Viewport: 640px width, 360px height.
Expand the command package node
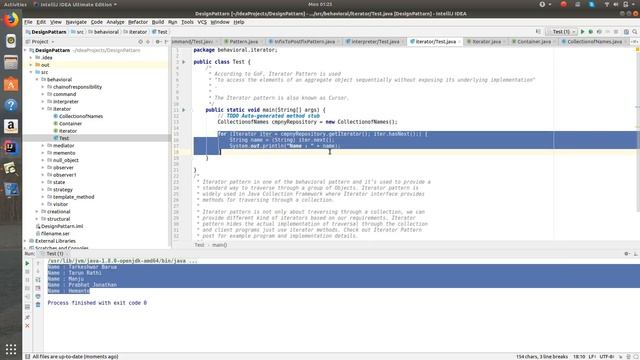[x=43, y=94]
